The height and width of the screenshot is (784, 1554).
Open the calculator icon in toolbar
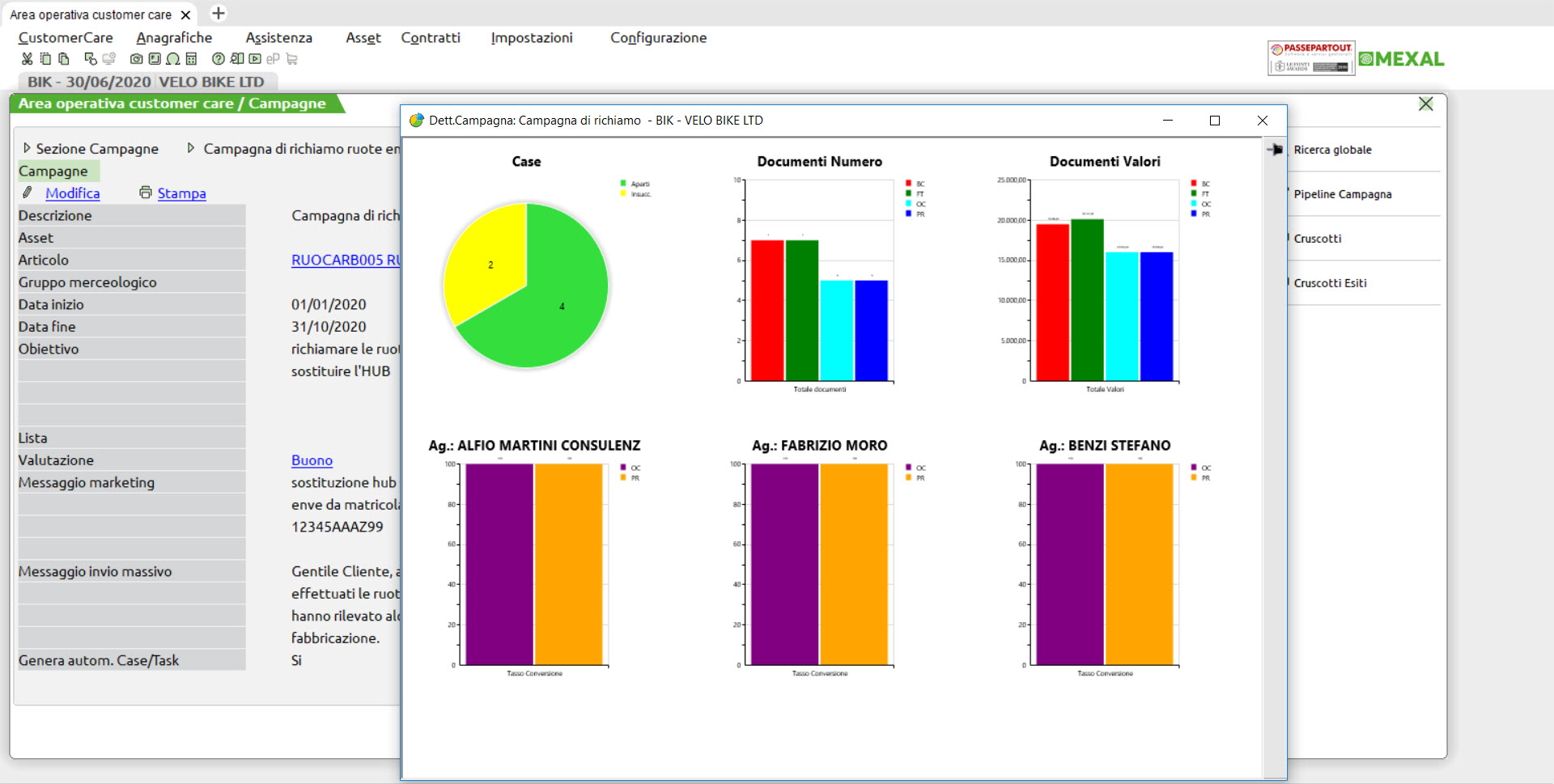(191, 59)
